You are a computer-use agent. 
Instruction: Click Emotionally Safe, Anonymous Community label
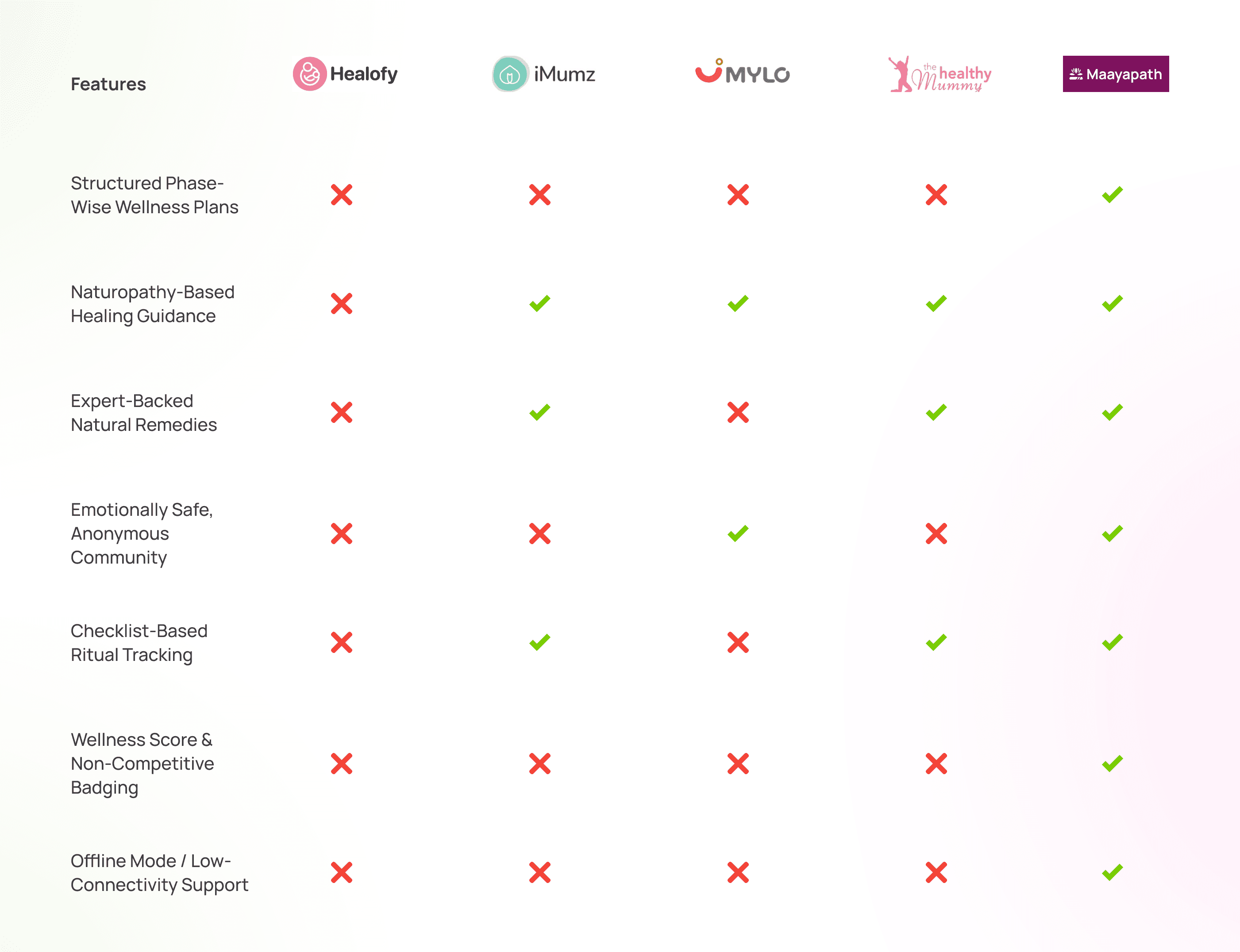tap(142, 533)
